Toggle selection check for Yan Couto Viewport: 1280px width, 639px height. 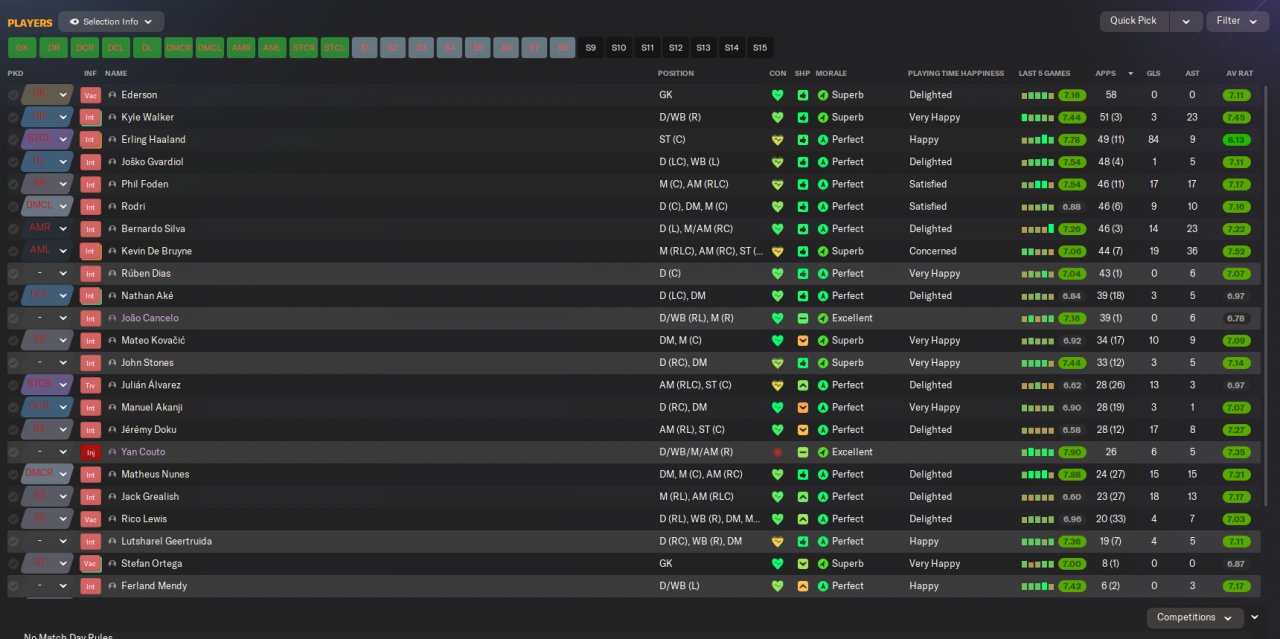pyautogui.click(x=13, y=452)
